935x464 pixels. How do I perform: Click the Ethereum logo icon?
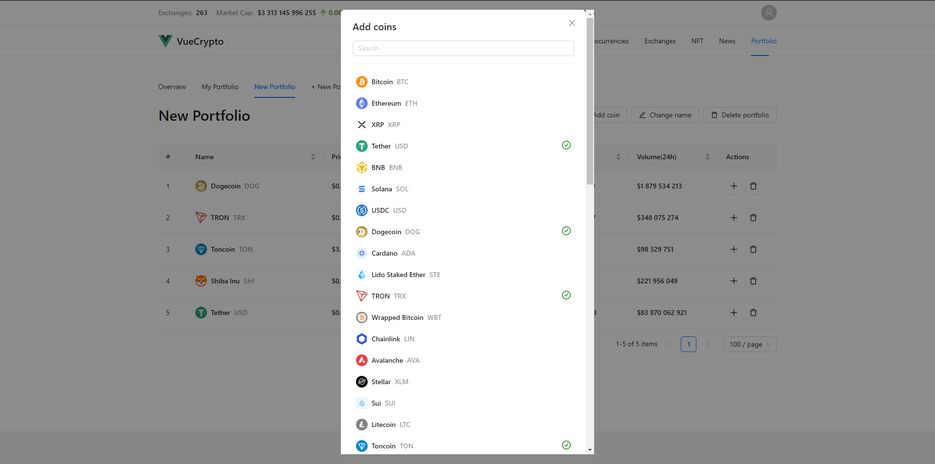[362, 103]
